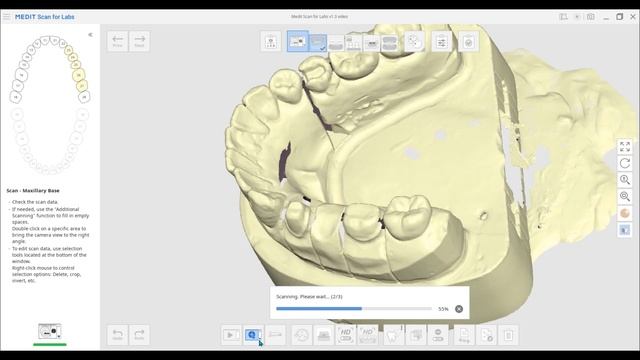Open the data settings sliders icon

click(441, 42)
